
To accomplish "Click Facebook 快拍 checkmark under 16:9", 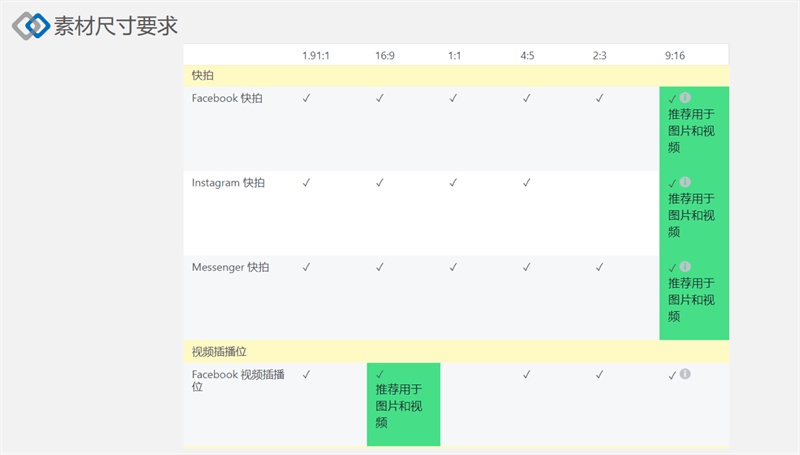I will point(380,98).
